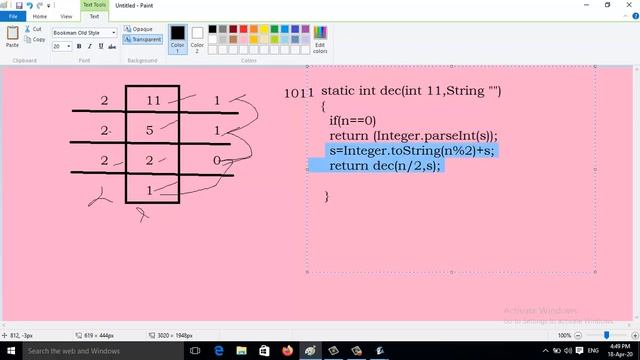The image size is (640, 360).
Task: Switch to the Home ribbon tab
Action: click(x=40, y=16)
